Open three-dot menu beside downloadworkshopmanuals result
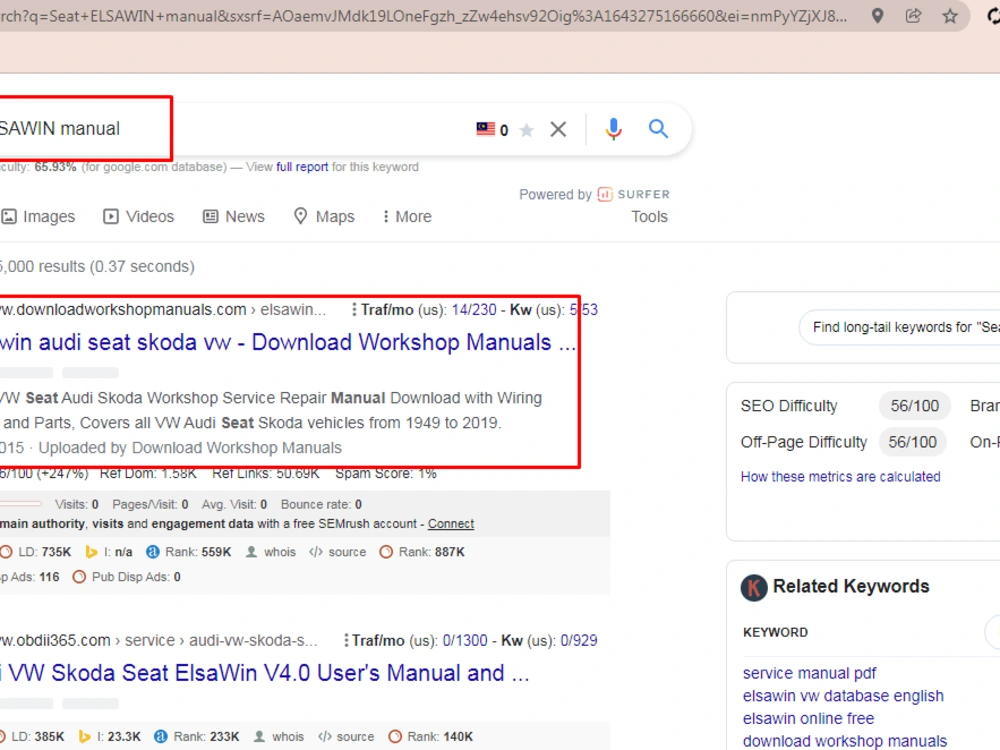Viewport: 1000px width, 750px height. coord(354,310)
